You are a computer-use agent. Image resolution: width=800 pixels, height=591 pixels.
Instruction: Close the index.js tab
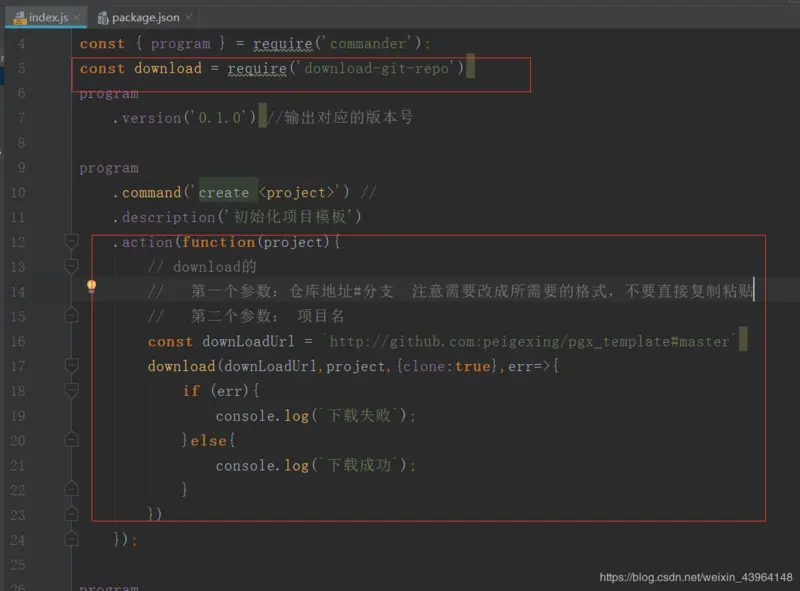(x=77, y=17)
